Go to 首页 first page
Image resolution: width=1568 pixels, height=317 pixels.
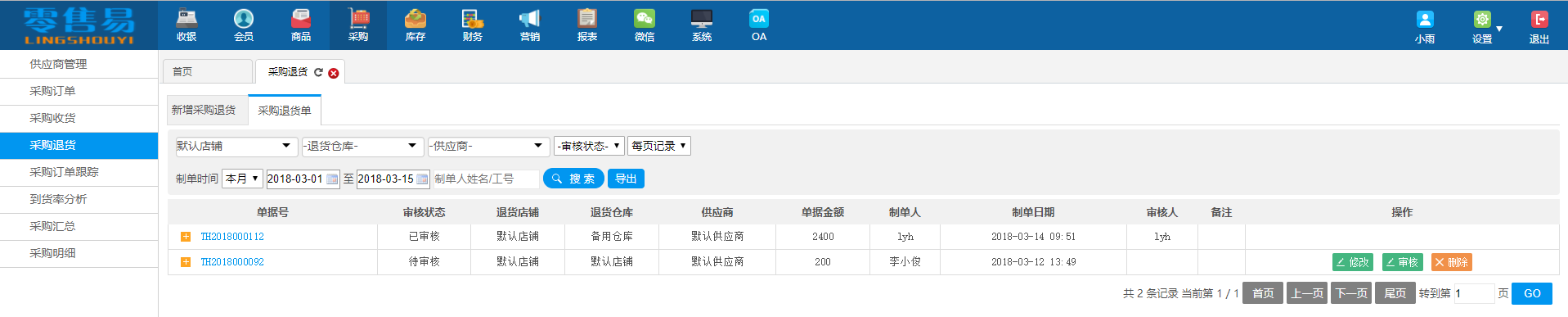(x=1263, y=293)
